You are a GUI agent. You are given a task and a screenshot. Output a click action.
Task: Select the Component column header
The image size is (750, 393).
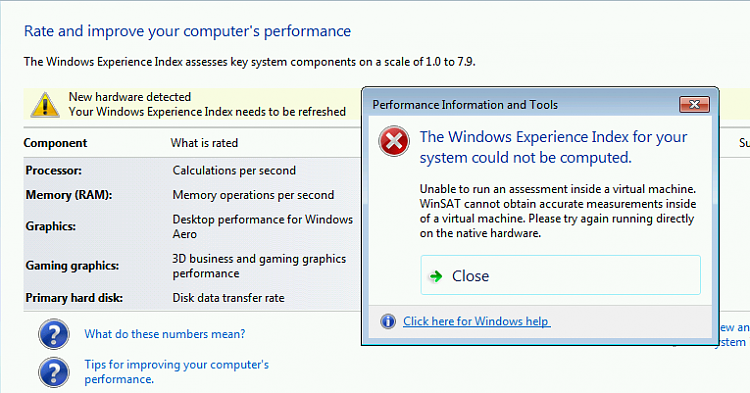coord(55,143)
